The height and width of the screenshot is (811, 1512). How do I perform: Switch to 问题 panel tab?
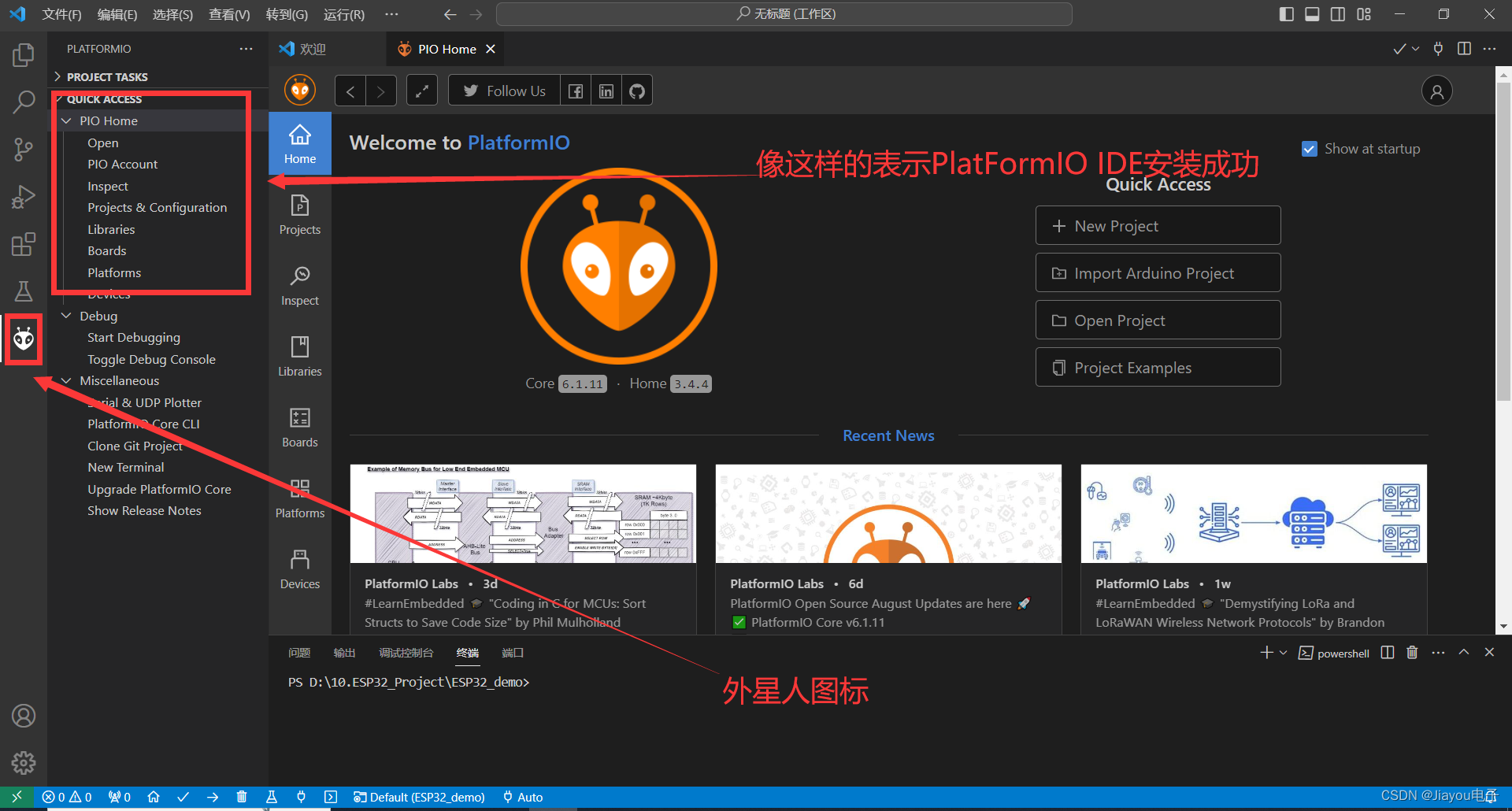[299, 653]
